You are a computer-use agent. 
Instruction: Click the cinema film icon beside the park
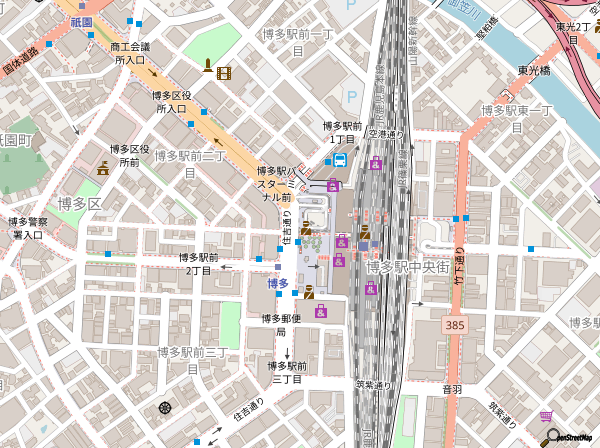tap(224, 72)
